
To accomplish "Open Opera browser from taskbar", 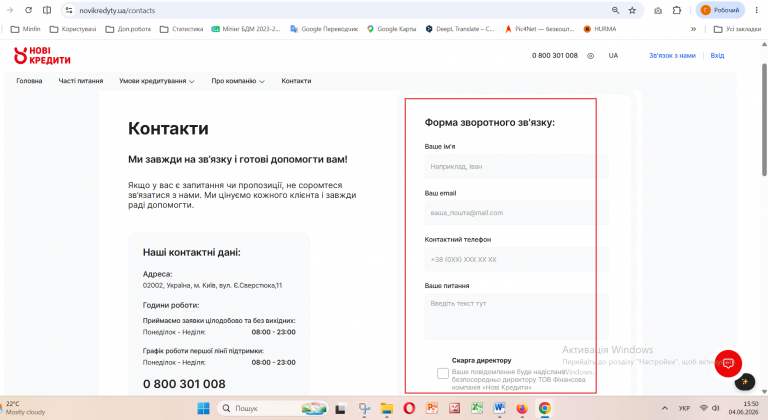I will pyautogui.click(x=409, y=408).
